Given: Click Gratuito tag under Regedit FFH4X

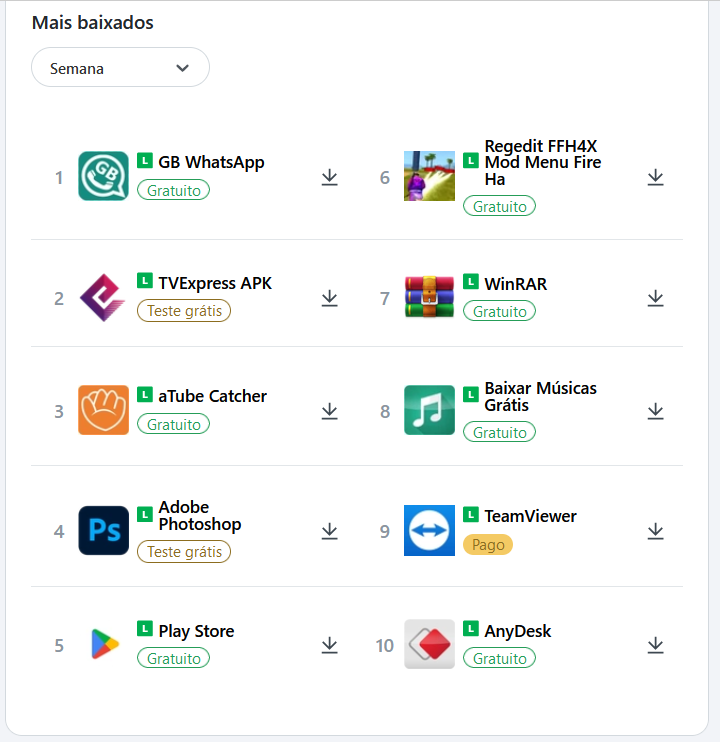Looking at the screenshot, I should pos(499,206).
